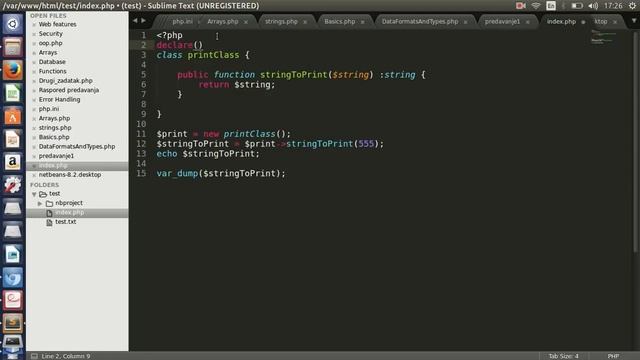Image resolution: width=640 pixels, height=360 pixels.
Task: Open the Amazon launcher icon
Action: [12, 162]
